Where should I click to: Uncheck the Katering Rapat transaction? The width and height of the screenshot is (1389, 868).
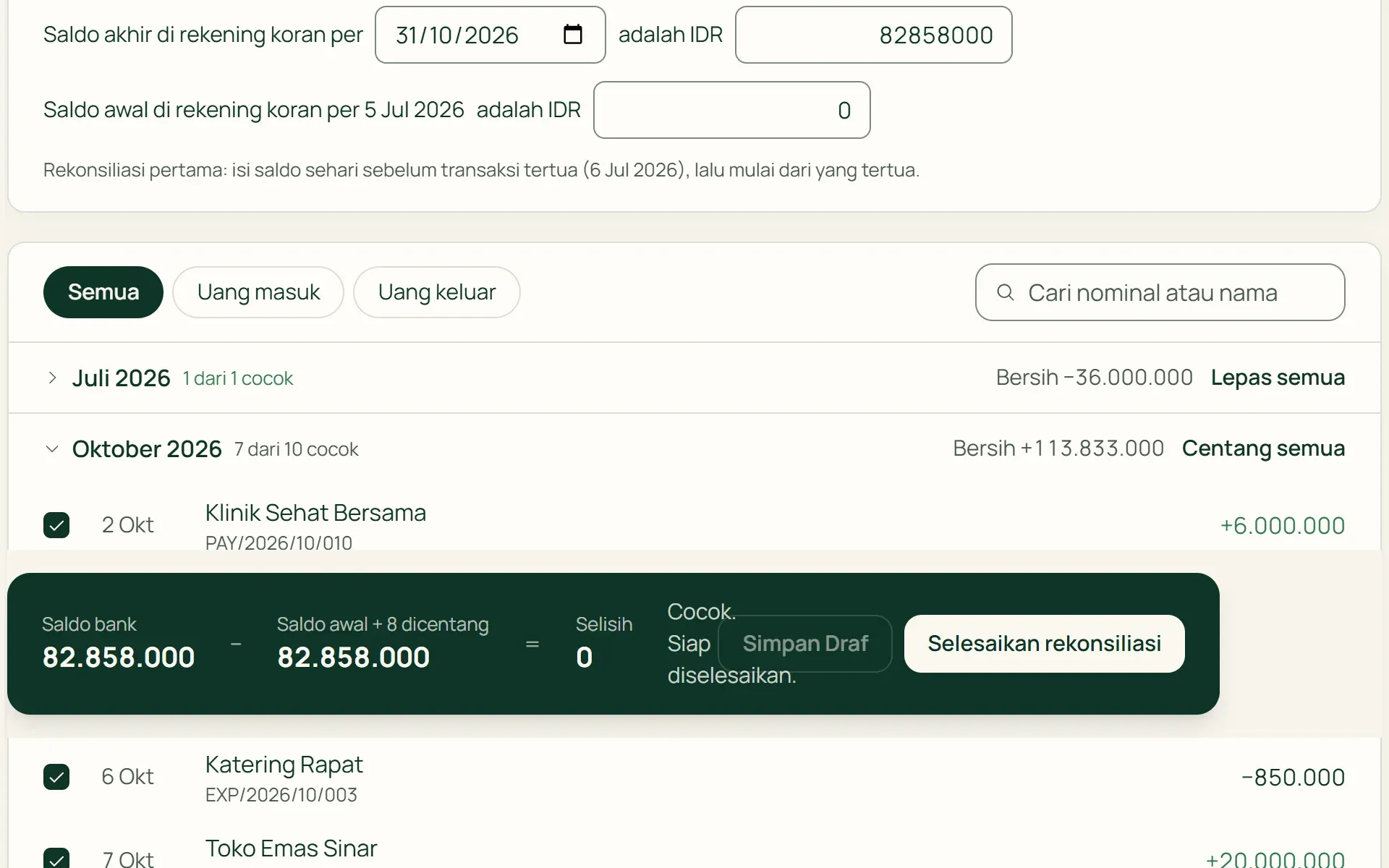pos(56,777)
